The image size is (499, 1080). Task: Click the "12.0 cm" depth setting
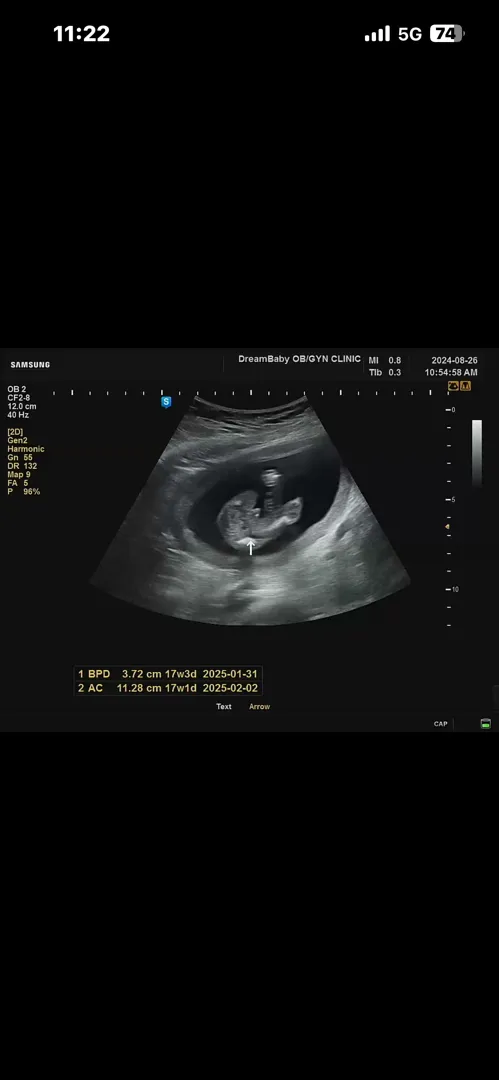[21, 406]
